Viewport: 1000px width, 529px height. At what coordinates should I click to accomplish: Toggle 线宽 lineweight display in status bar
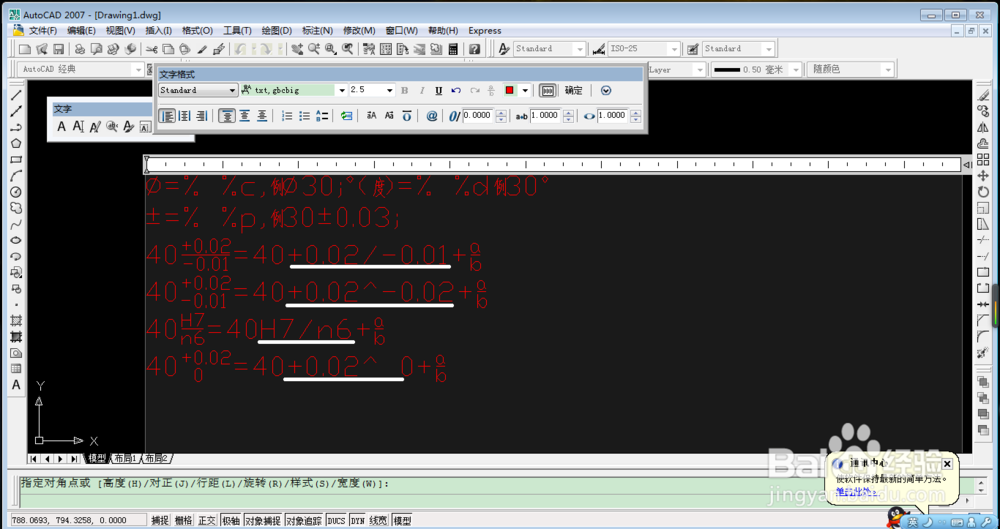[378, 521]
